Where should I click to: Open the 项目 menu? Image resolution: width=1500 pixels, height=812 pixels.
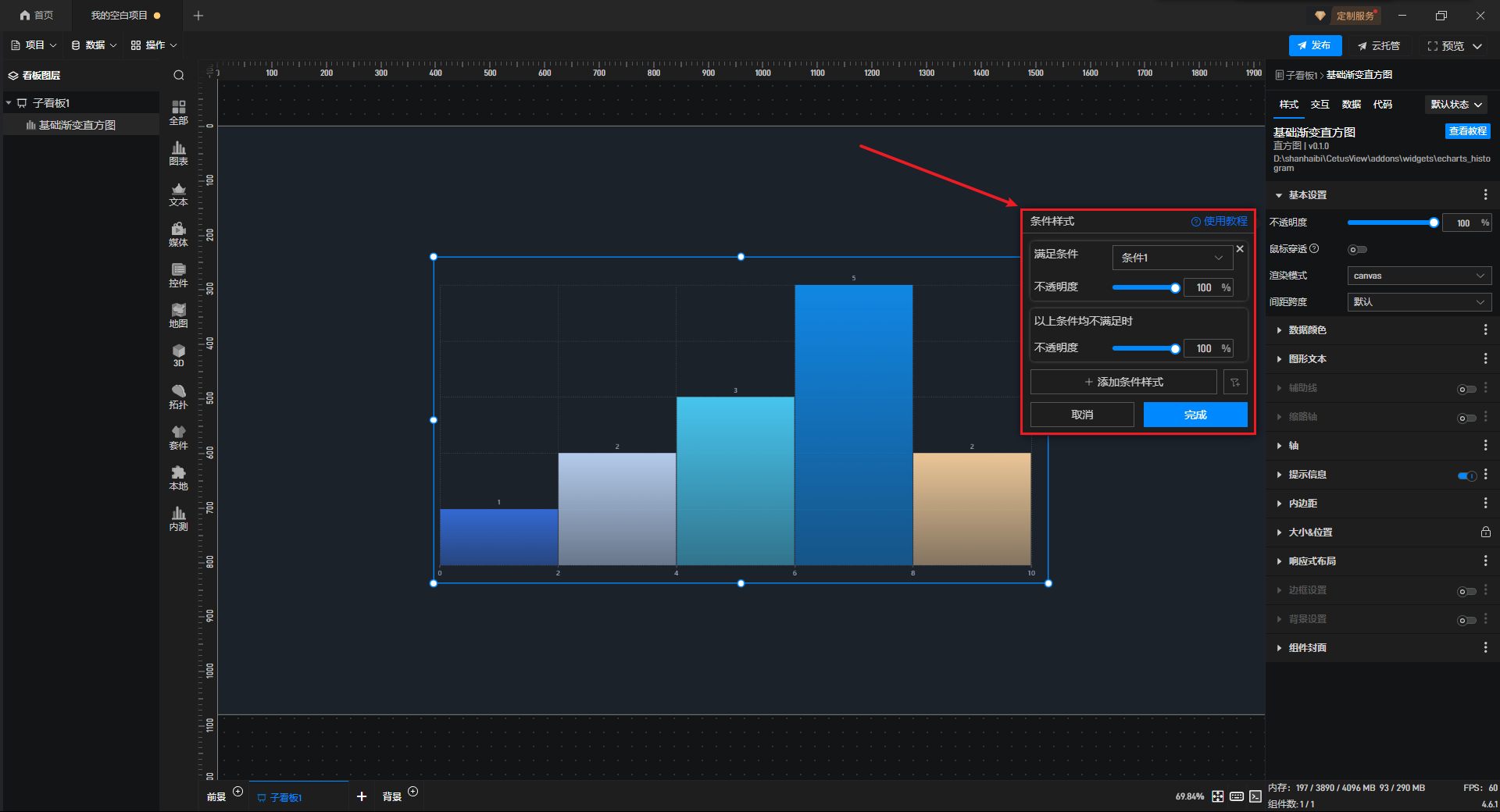pos(34,45)
